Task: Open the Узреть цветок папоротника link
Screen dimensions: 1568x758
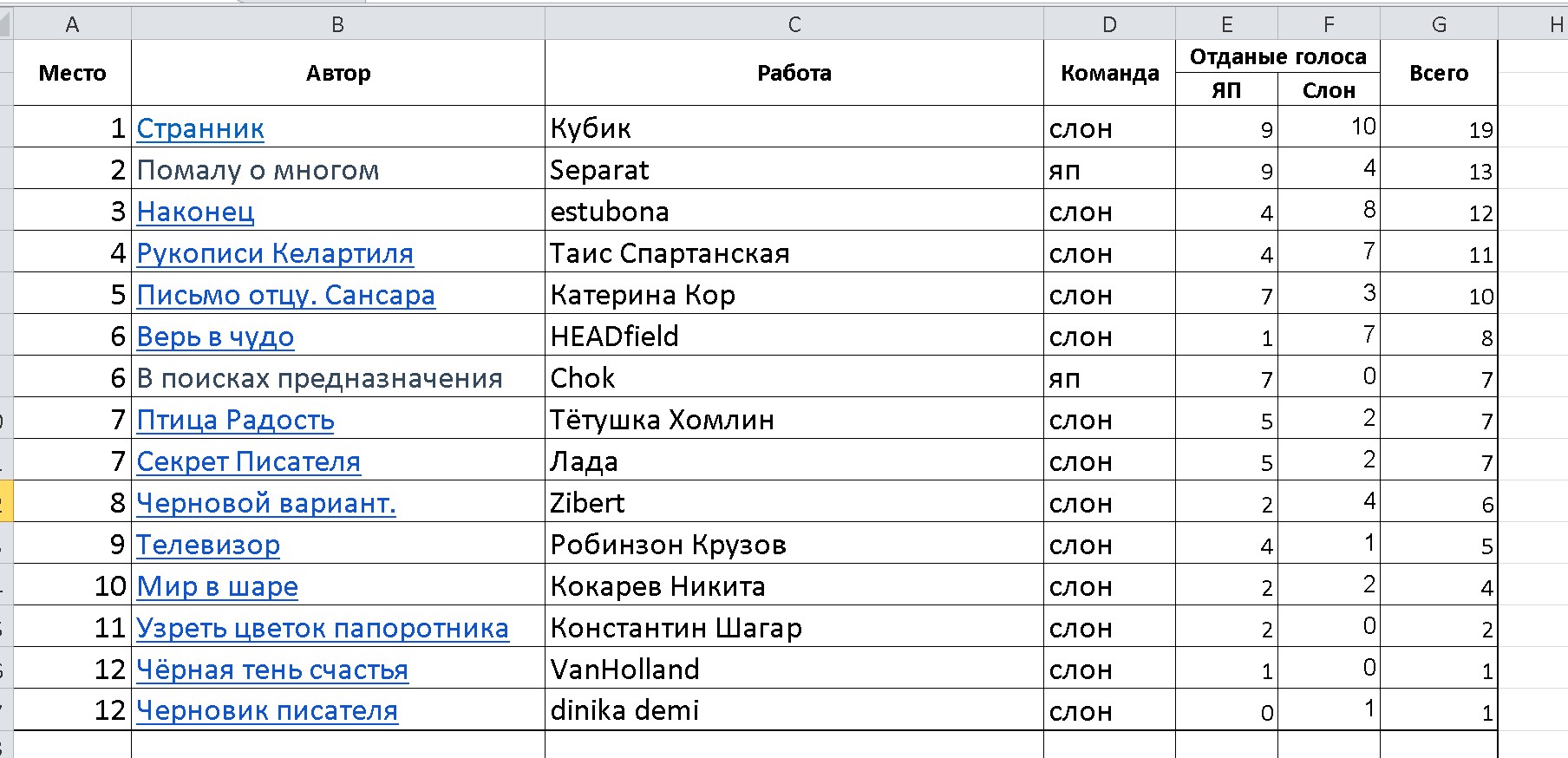Action: pos(323,628)
